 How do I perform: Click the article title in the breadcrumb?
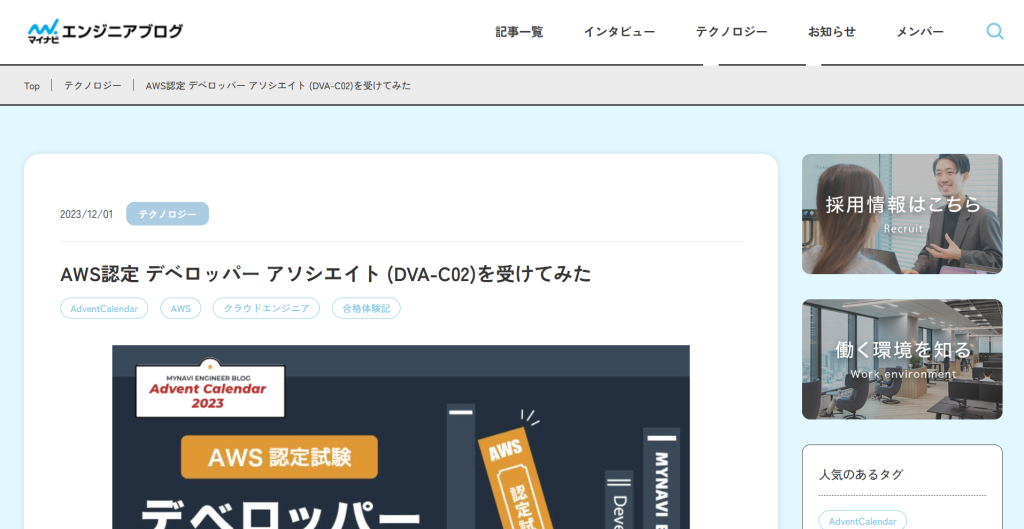(278, 86)
